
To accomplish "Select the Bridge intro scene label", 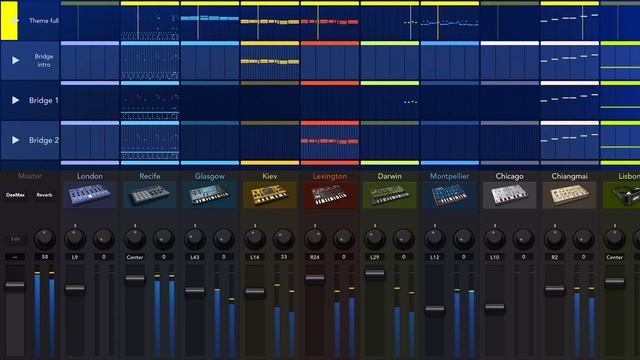I will point(44,60).
